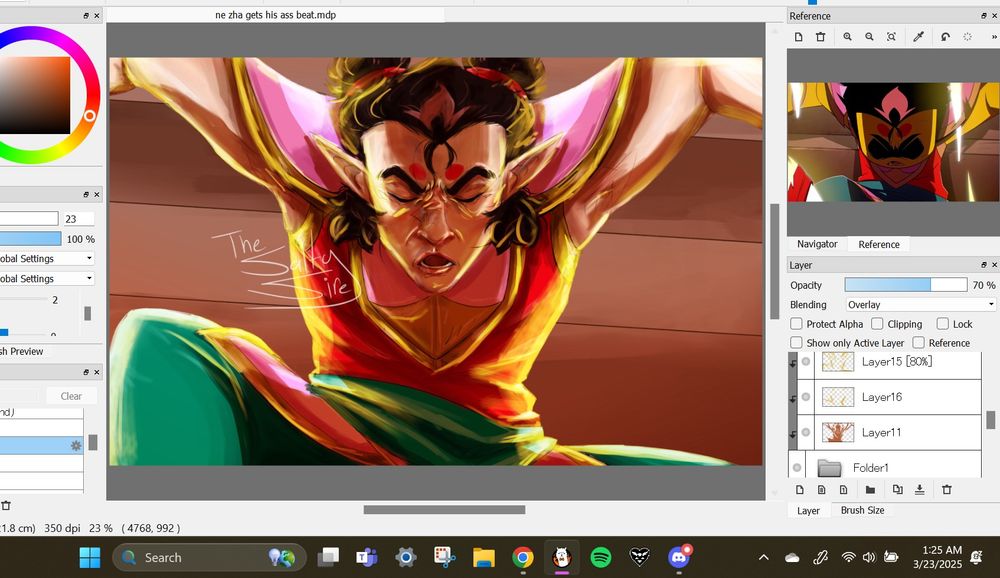
Task: Zoom out on the reference image
Action: coord(869,37)
